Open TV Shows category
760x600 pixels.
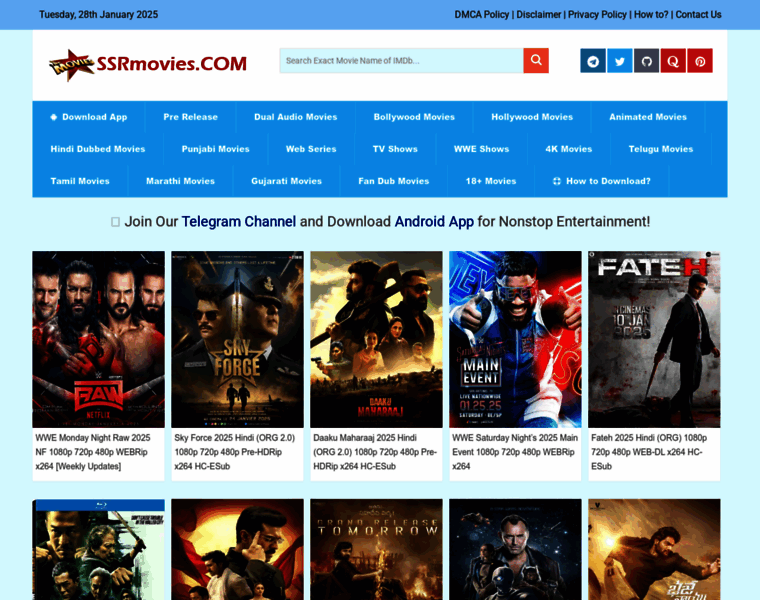pos(395,149)
